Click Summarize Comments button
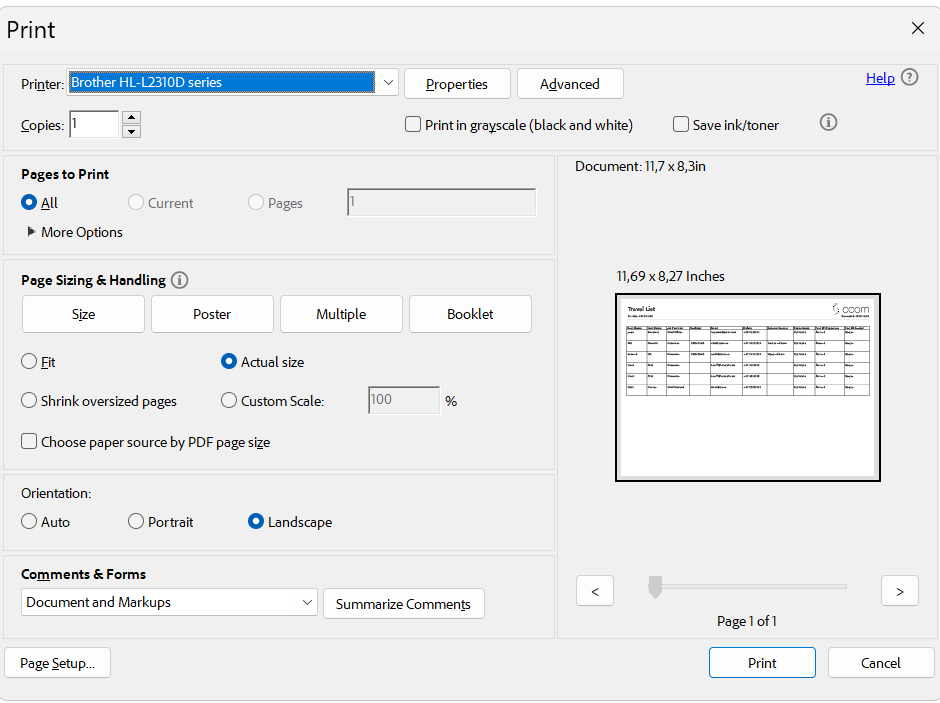940x703 pixels. (403, 604)
